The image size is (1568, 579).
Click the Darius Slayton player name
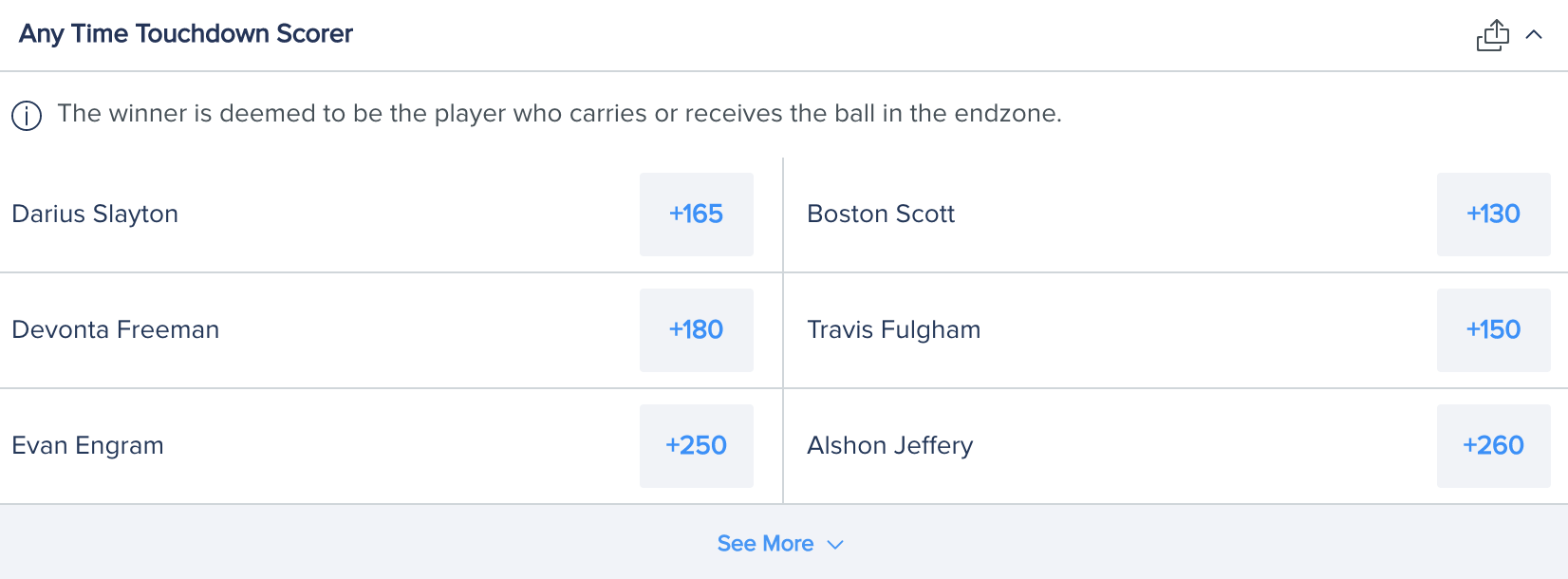[95, 215]
